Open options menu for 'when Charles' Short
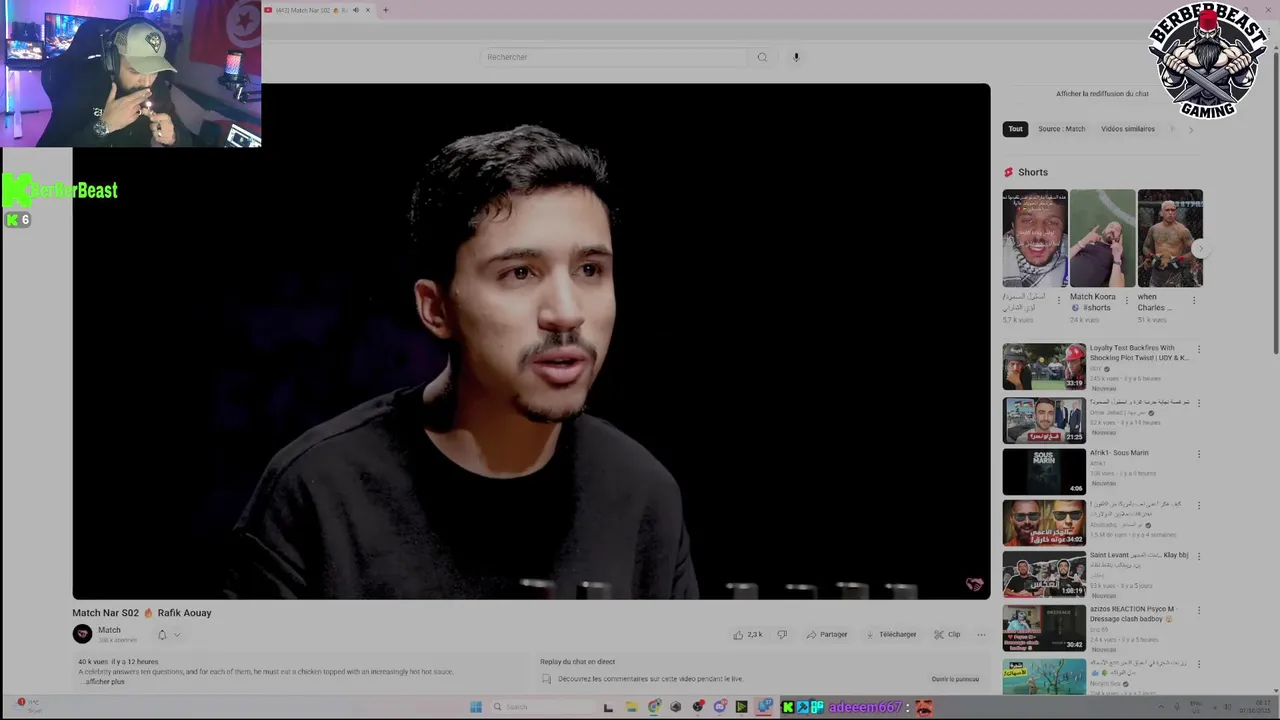The height and width of the screenshot is (720, 1280). pos(1193,299)
